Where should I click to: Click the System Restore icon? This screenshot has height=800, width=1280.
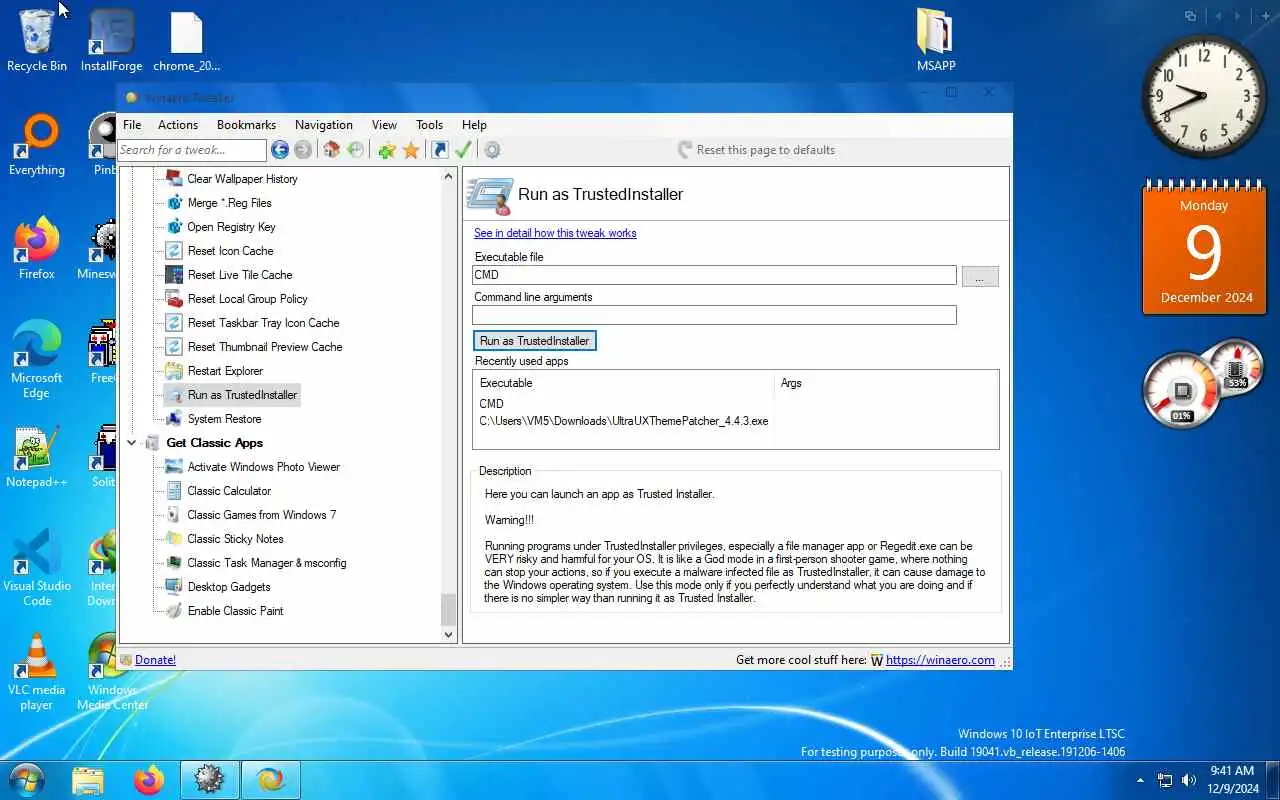(174, 419)
